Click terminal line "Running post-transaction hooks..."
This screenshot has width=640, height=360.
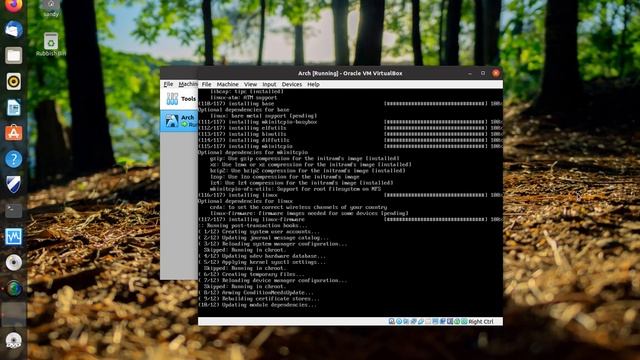click(x=257, y=225)
